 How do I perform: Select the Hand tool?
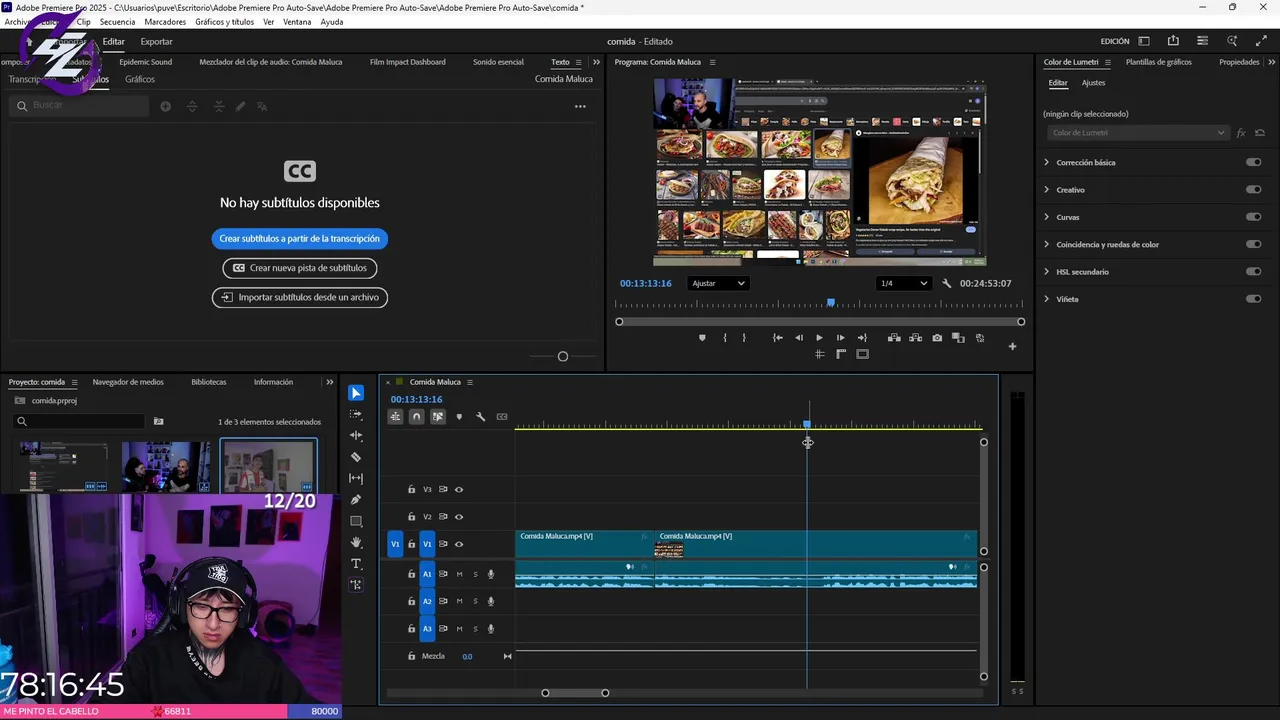356,543
